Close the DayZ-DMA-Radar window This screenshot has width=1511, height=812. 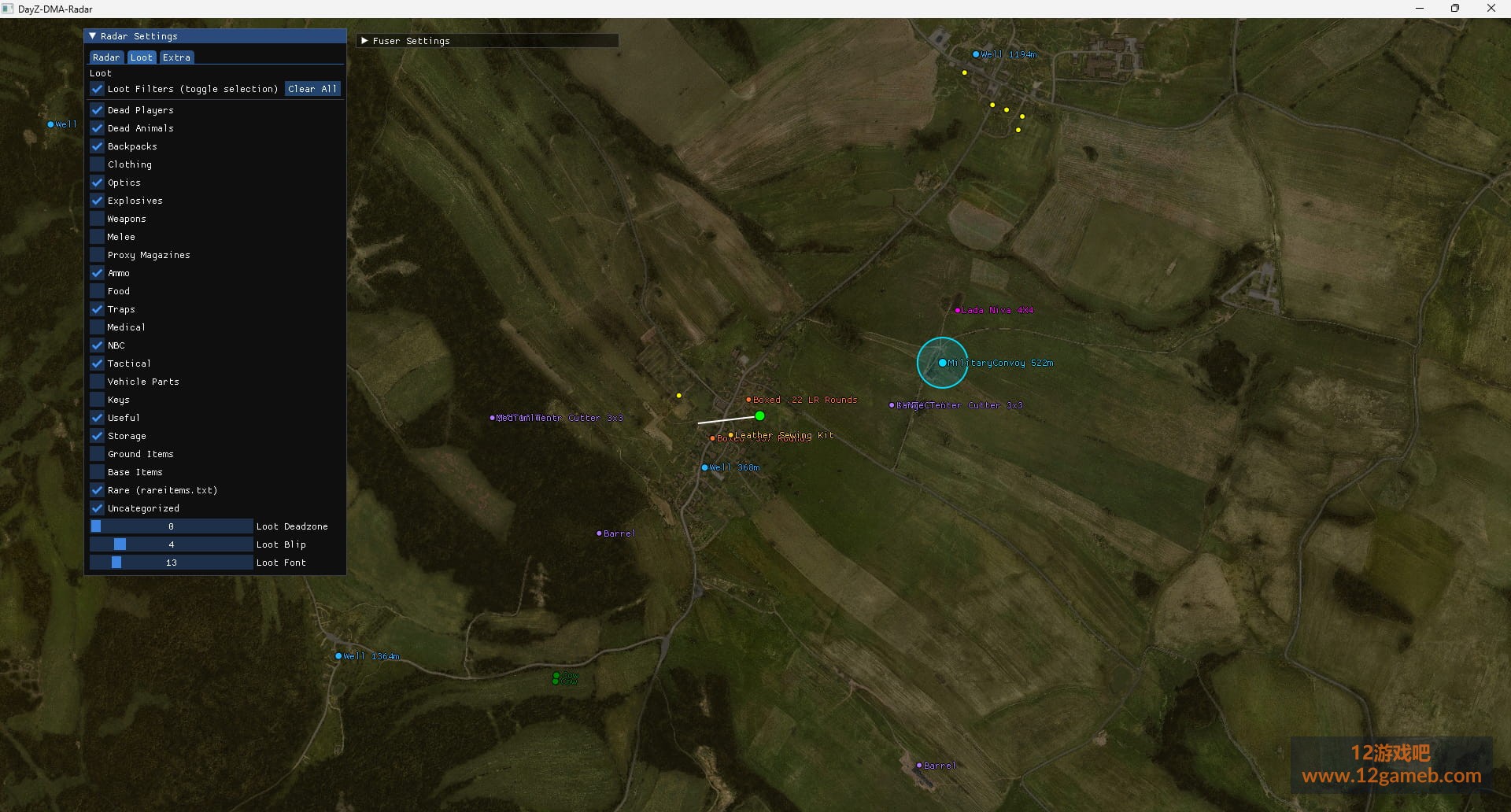click(x=1491, y=9)
